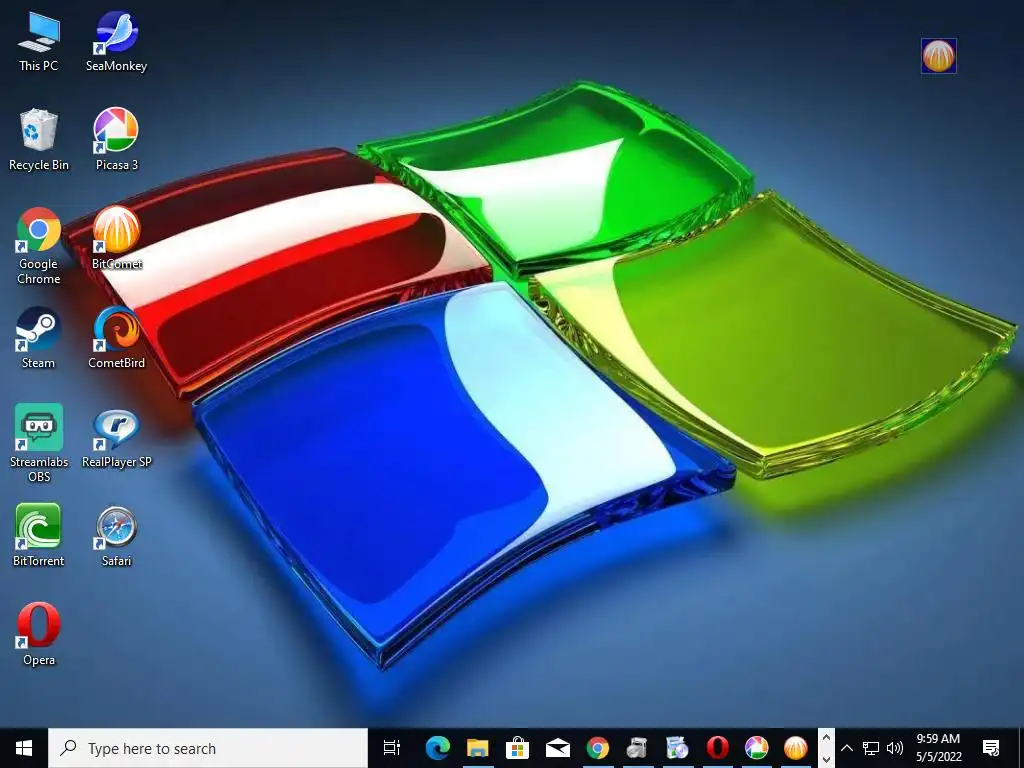The width and height of the screenshot is (1024, 768).
Task: Open the Action Center notifications
Action: tap(991, 748)
